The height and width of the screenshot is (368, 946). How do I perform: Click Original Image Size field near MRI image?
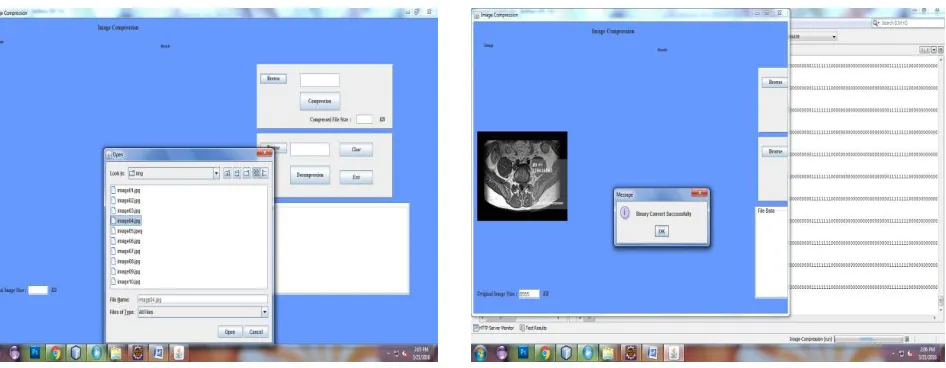[x=529, y=294]
